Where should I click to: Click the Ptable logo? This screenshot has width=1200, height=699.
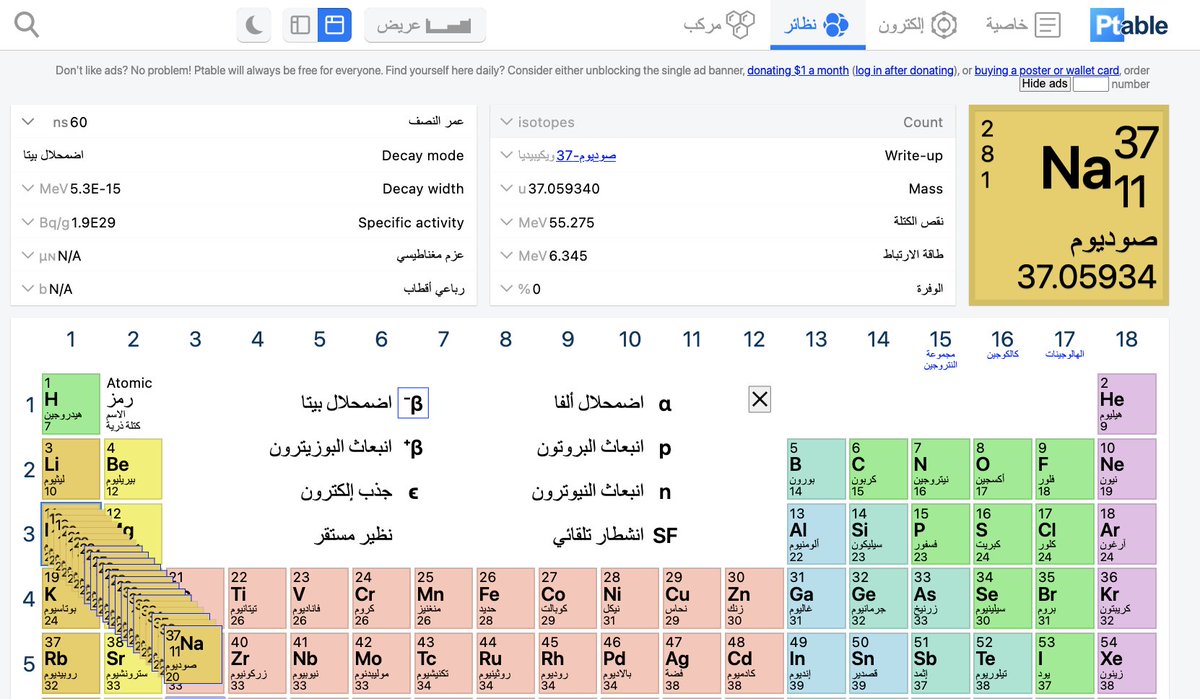pos(1129,25)
